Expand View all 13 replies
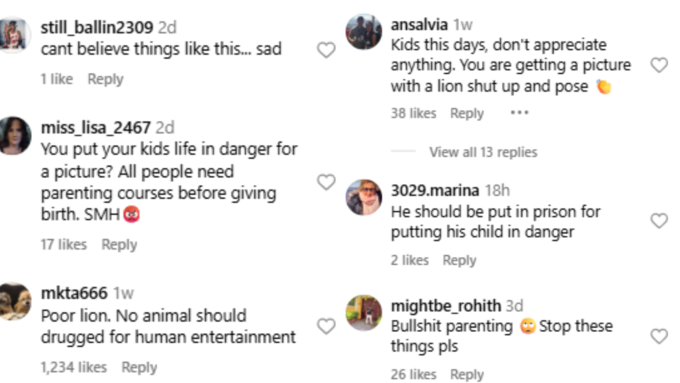The height and width of the screenshot is (383, 680). click(483, 152)
